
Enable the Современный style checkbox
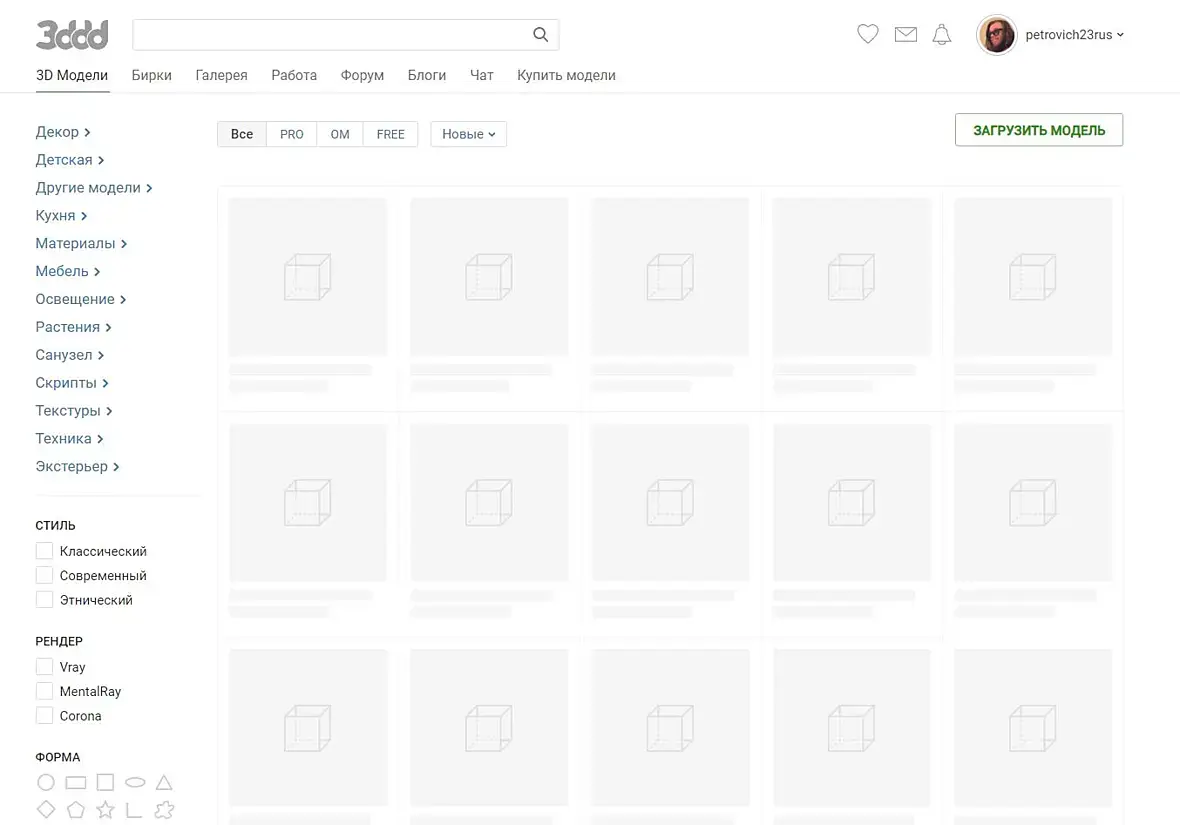point(44,575)
